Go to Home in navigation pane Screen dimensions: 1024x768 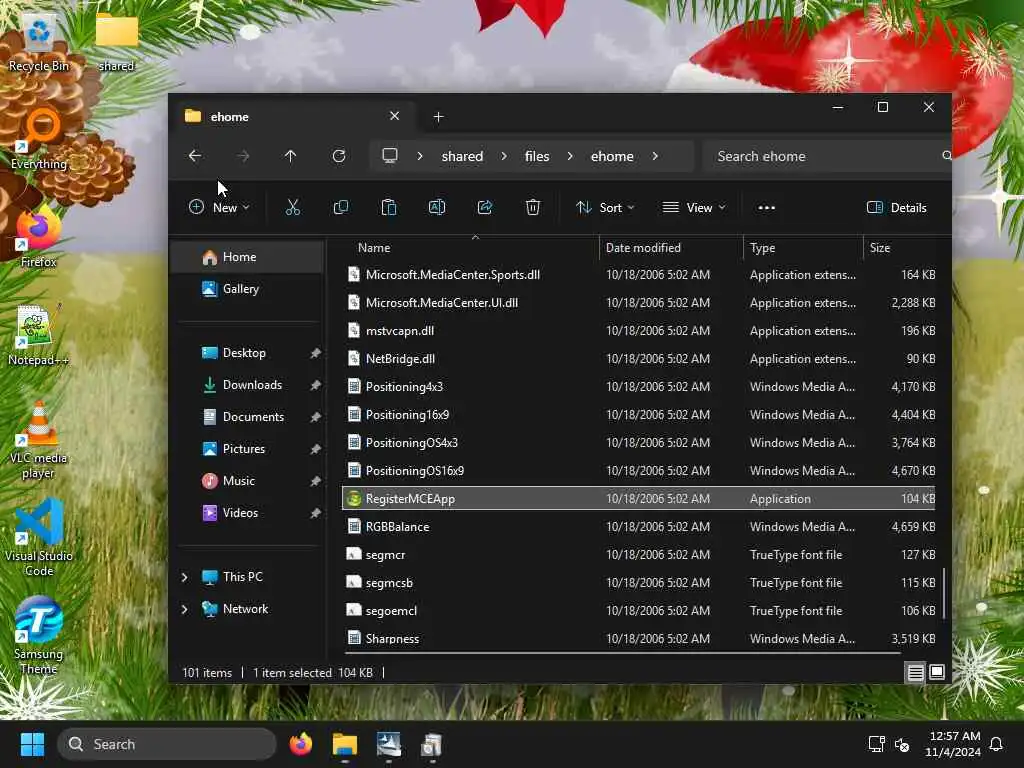pyautogui.click(x=247, y=257)
